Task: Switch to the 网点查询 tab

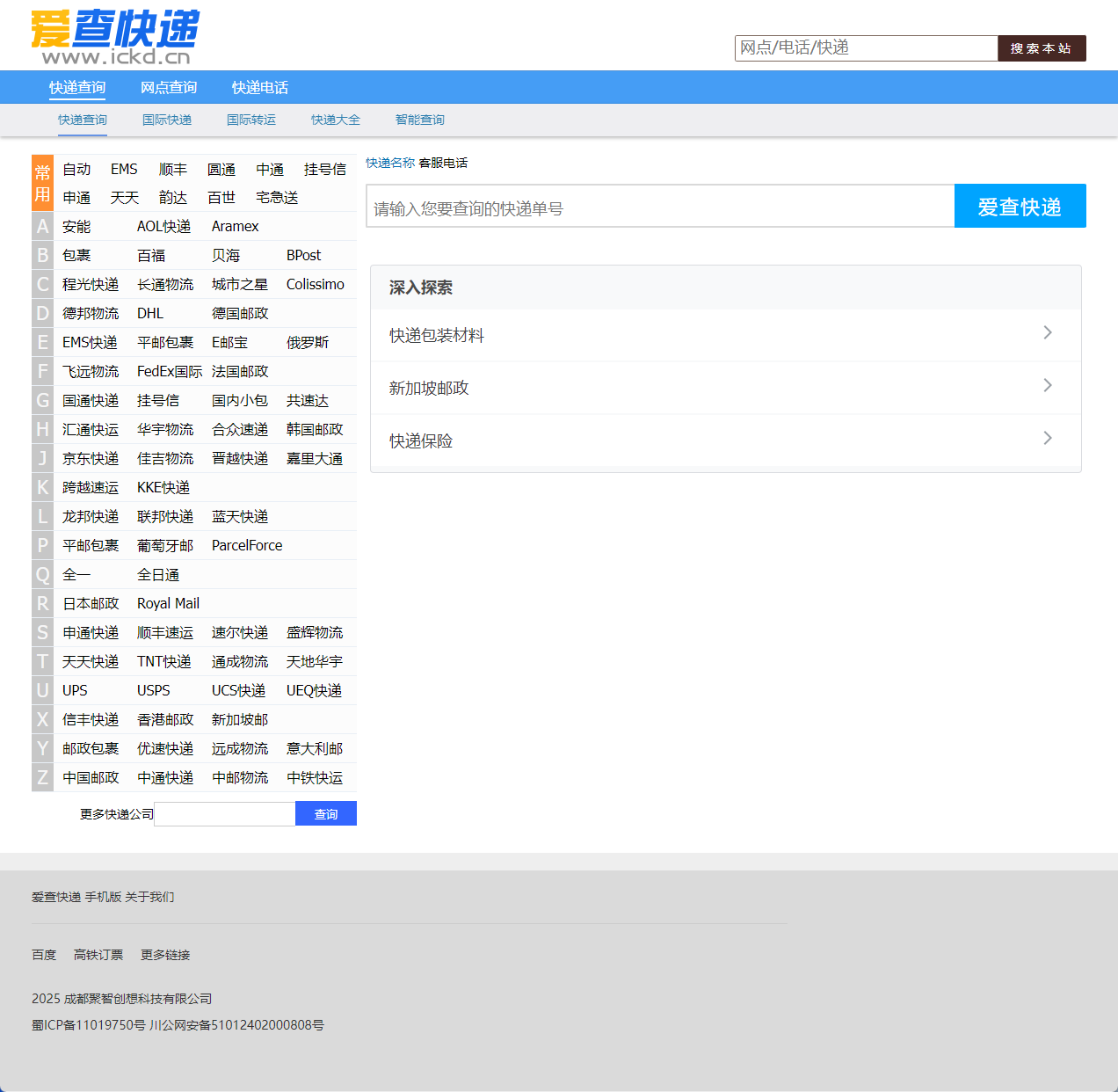Action: 168,87
